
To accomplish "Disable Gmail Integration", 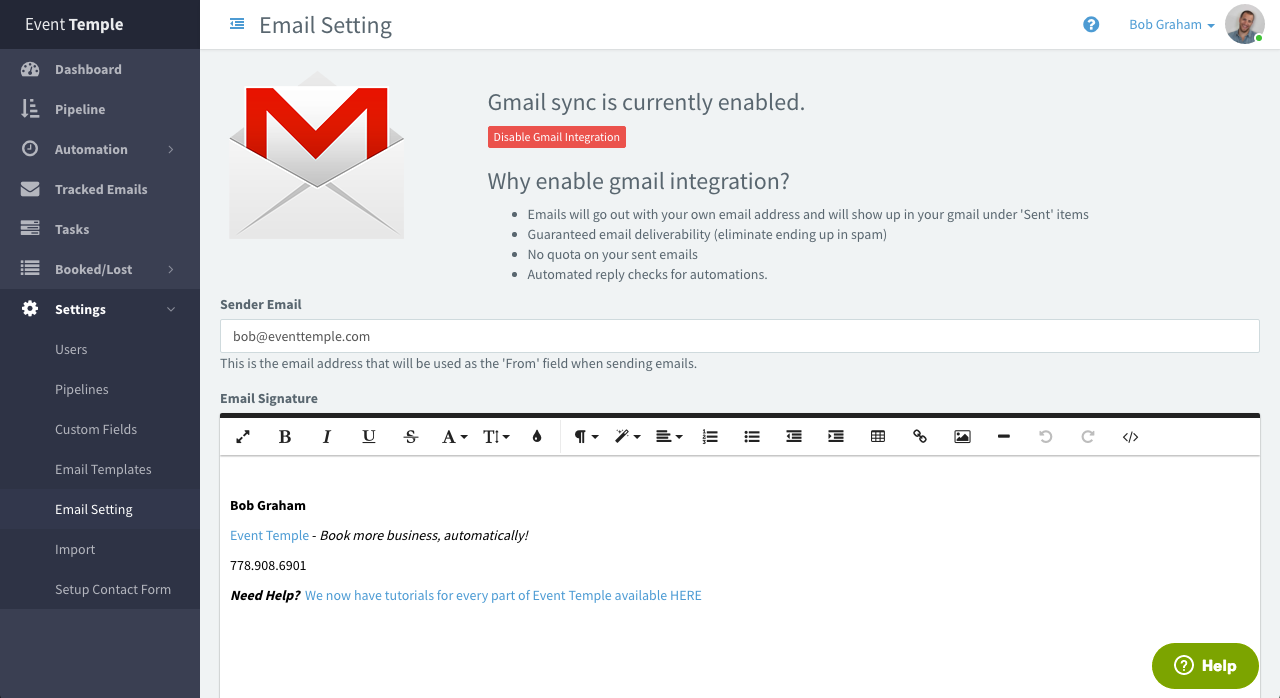I will point(557,137).
